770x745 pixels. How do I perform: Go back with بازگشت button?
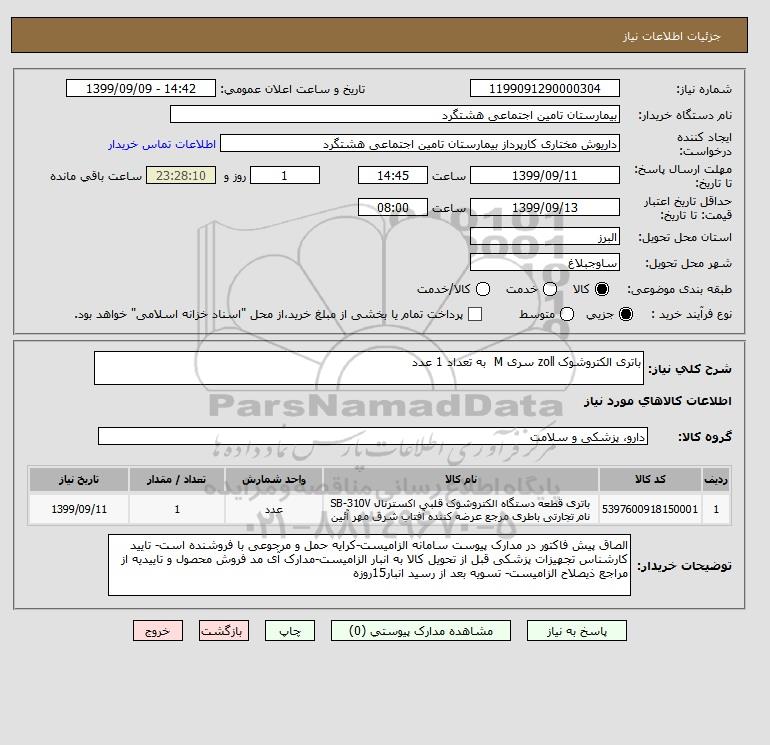224,631
